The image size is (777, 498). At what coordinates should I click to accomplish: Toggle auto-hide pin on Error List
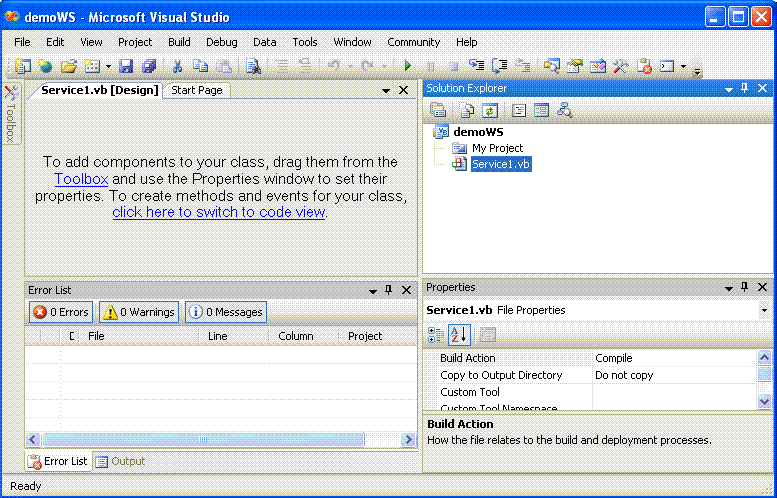(388, 290)
